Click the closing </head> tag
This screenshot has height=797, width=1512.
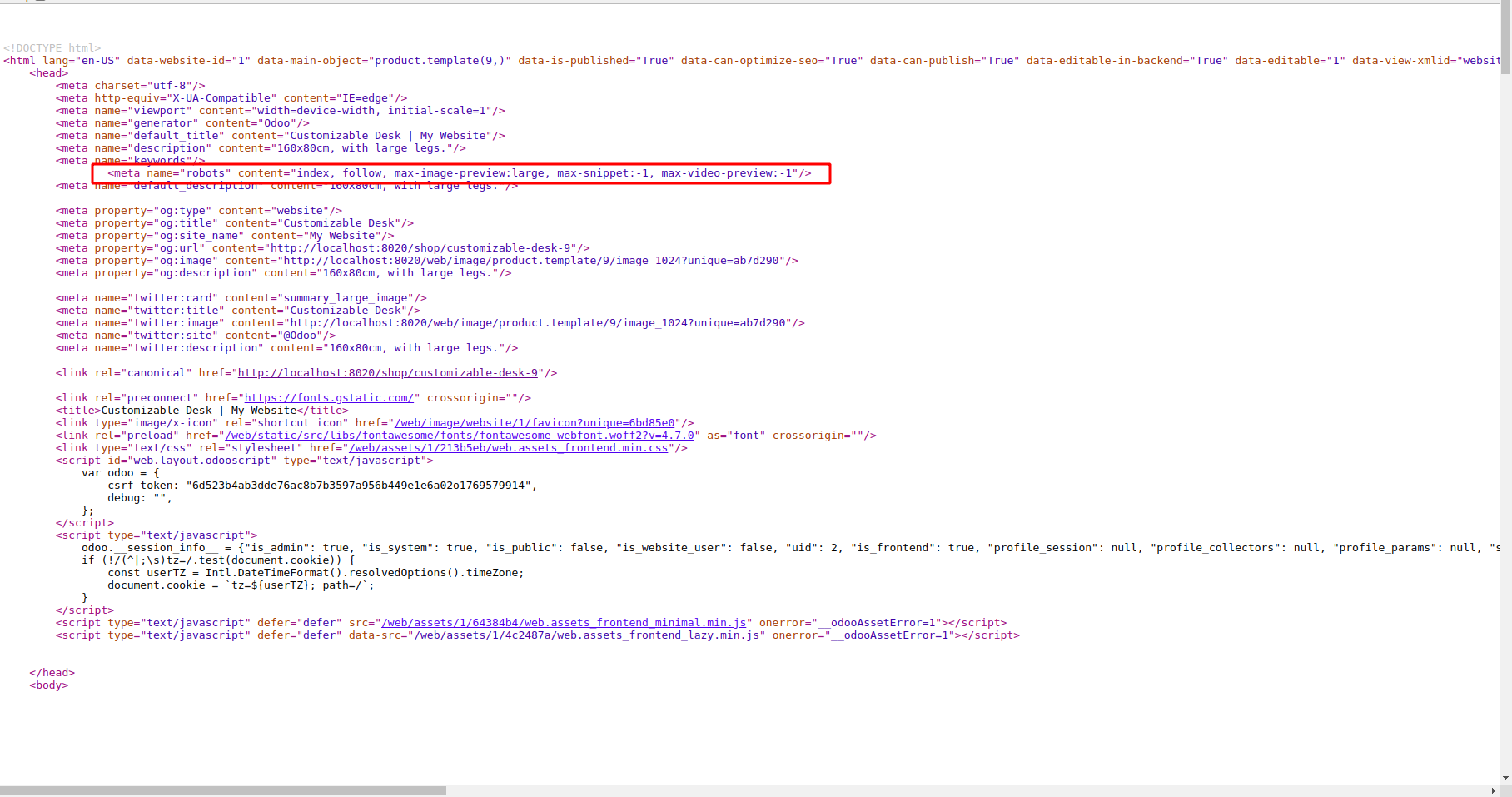point(52,673)
